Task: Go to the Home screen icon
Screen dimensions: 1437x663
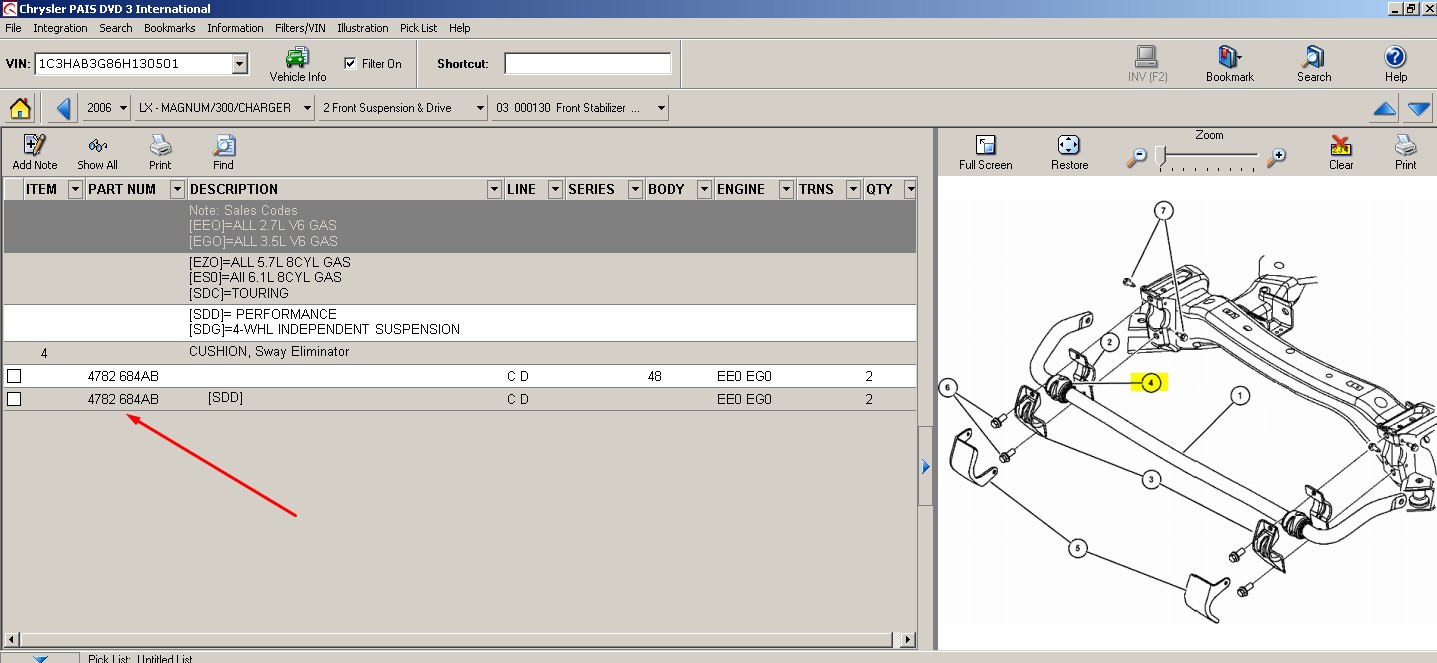Action: click(20, 107)
